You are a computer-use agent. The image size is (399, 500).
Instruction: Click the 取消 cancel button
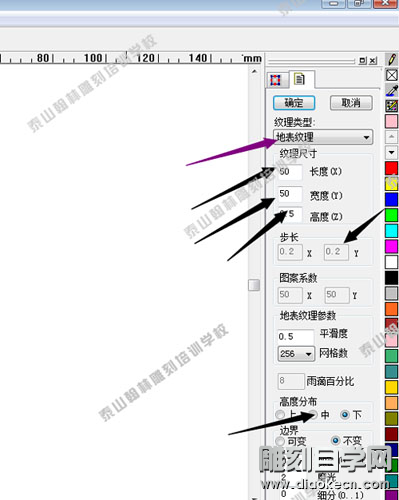351,103
